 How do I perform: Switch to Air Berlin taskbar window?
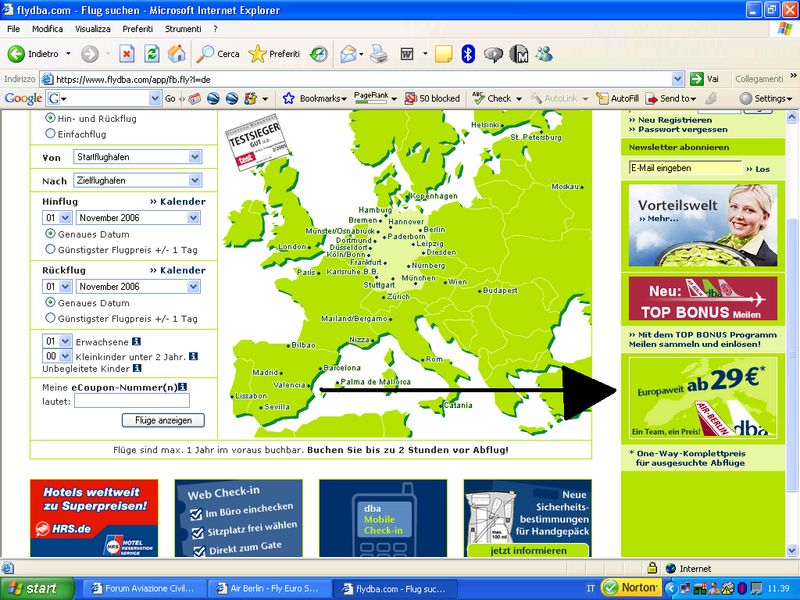point(268,588)
